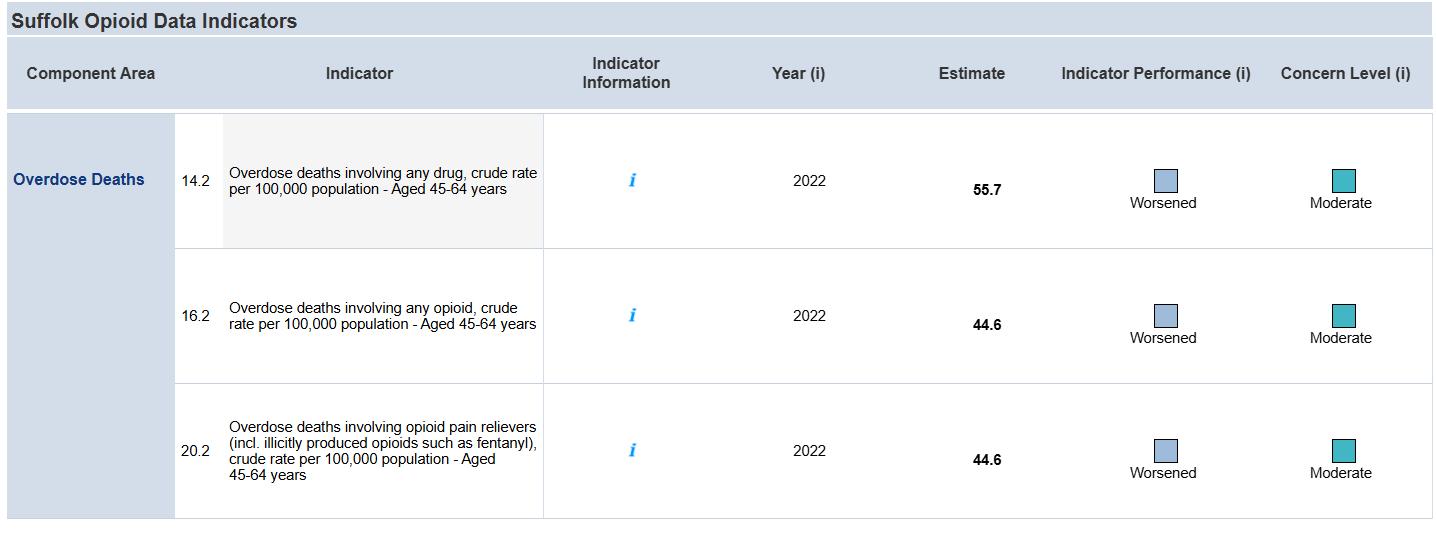Screen dimensions: 1436x536
Task: Open info icon for indicator 16.2
Action: tap(632, 316)
